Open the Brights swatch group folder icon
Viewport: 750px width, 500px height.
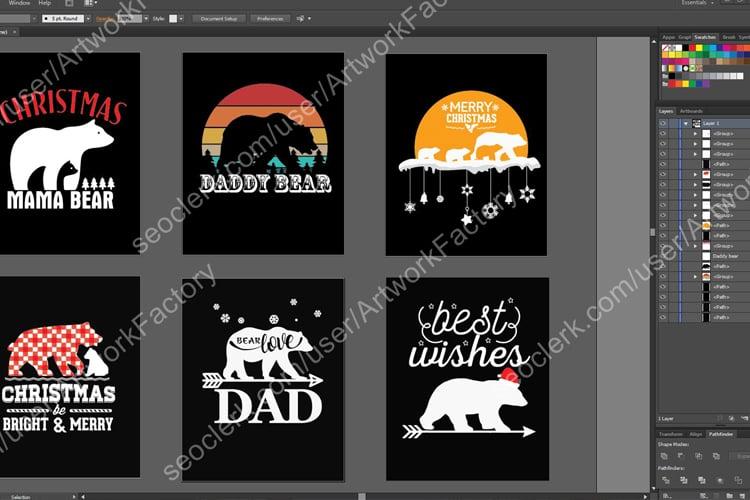coord(665,83)
